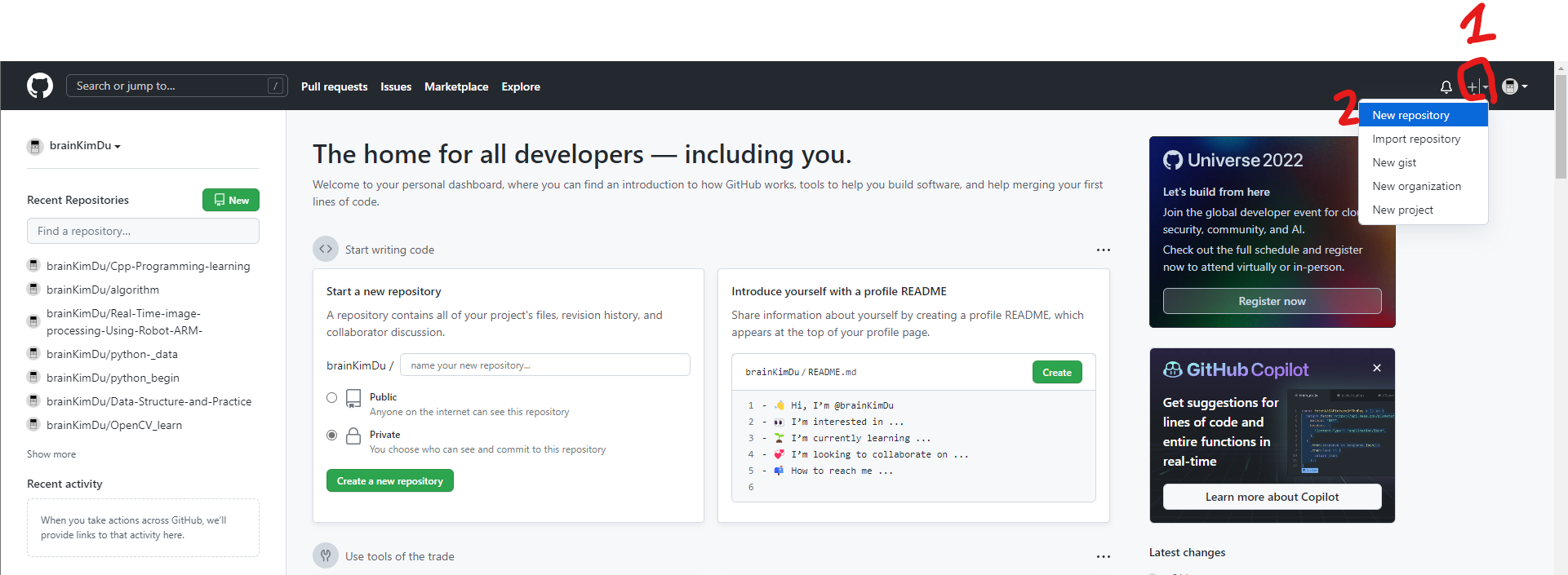1568x575 pixels.
Task: Click the Find a repository field
Action: [x=143, y=231]
